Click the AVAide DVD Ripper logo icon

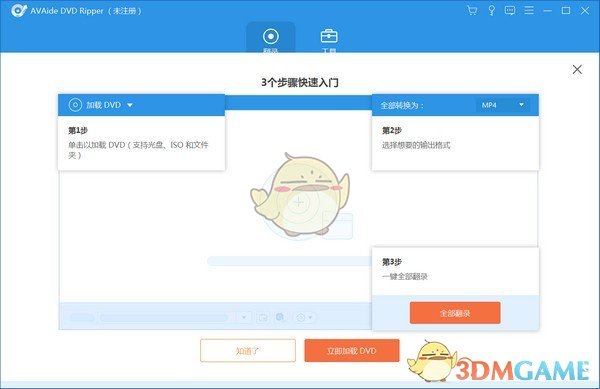18,10
